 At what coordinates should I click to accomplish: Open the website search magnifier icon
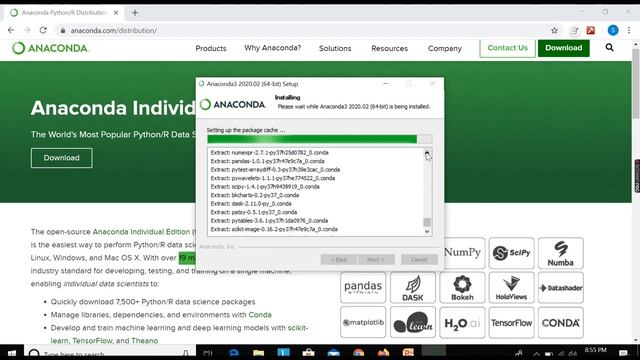click(x=609, y=48)
